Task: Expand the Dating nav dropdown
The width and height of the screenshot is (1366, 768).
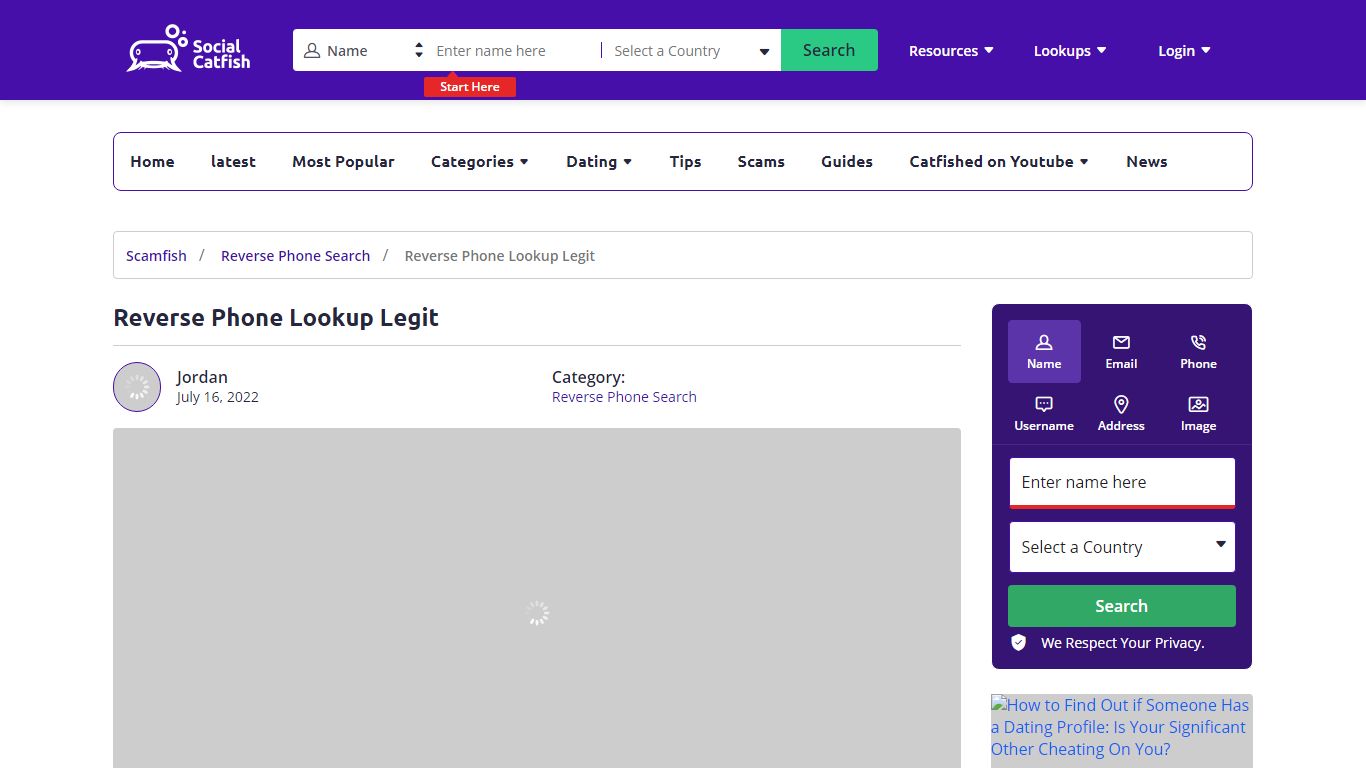Action: (599, 161)
